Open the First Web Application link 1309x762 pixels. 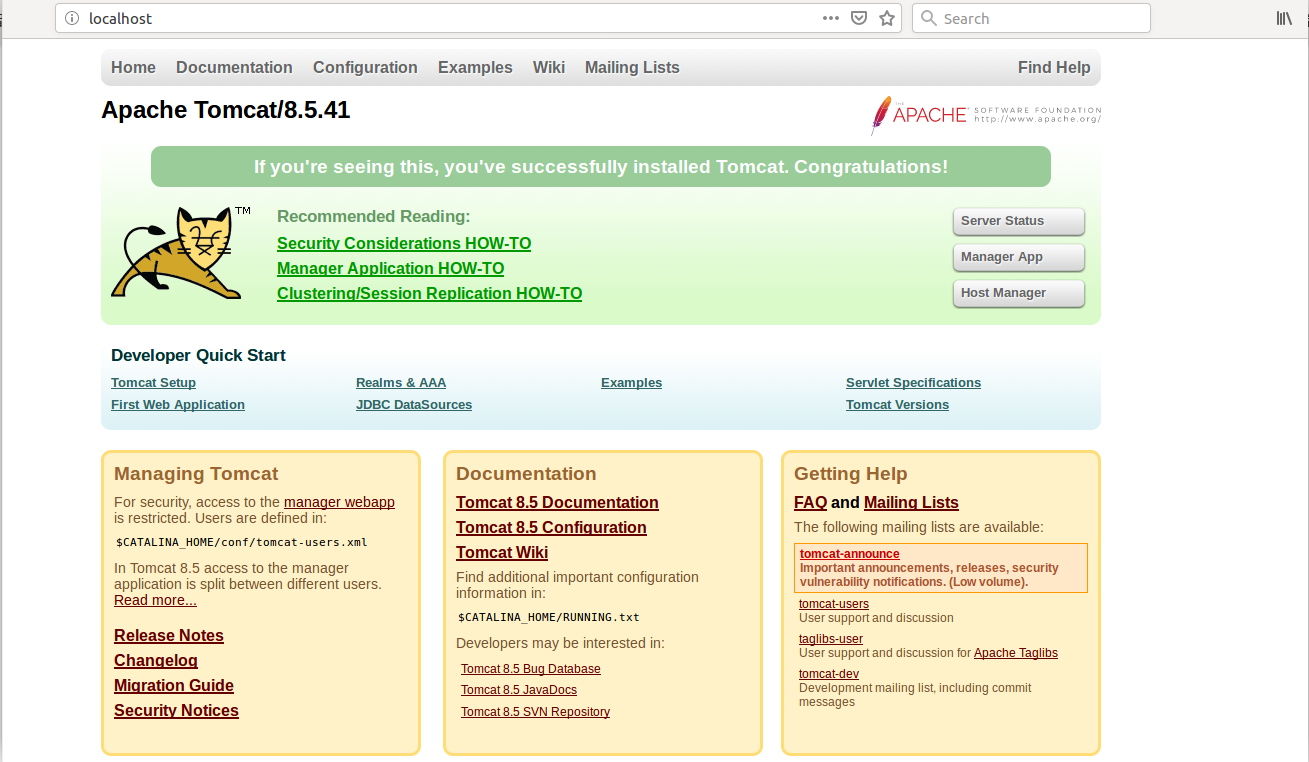[178, 405]
